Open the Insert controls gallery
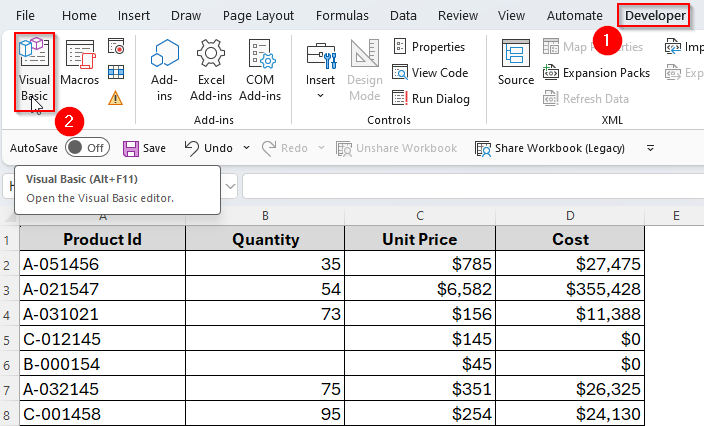 click(x=321, y=70)
